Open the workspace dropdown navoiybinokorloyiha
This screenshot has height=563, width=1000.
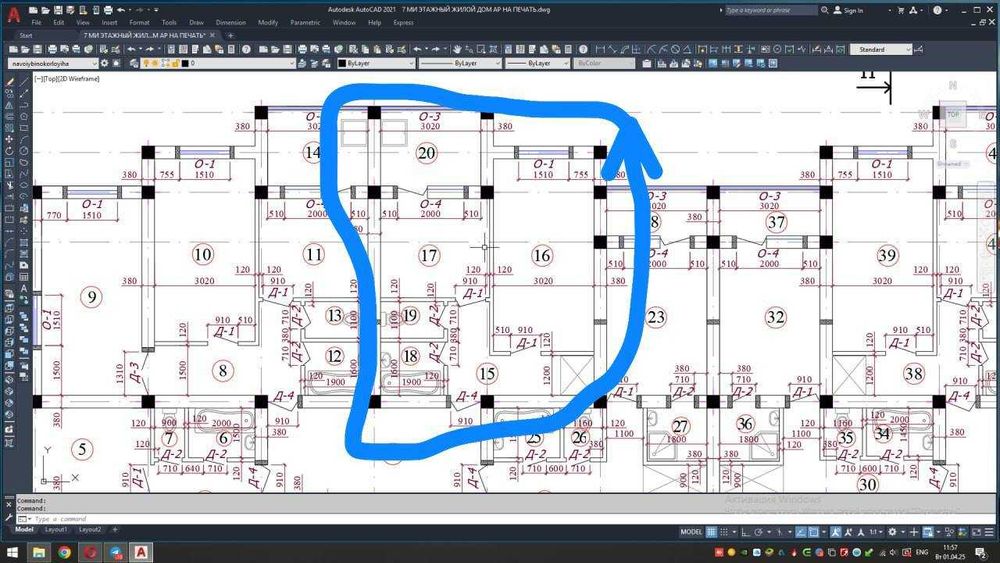pyautogui.click(x=52, y=63)
